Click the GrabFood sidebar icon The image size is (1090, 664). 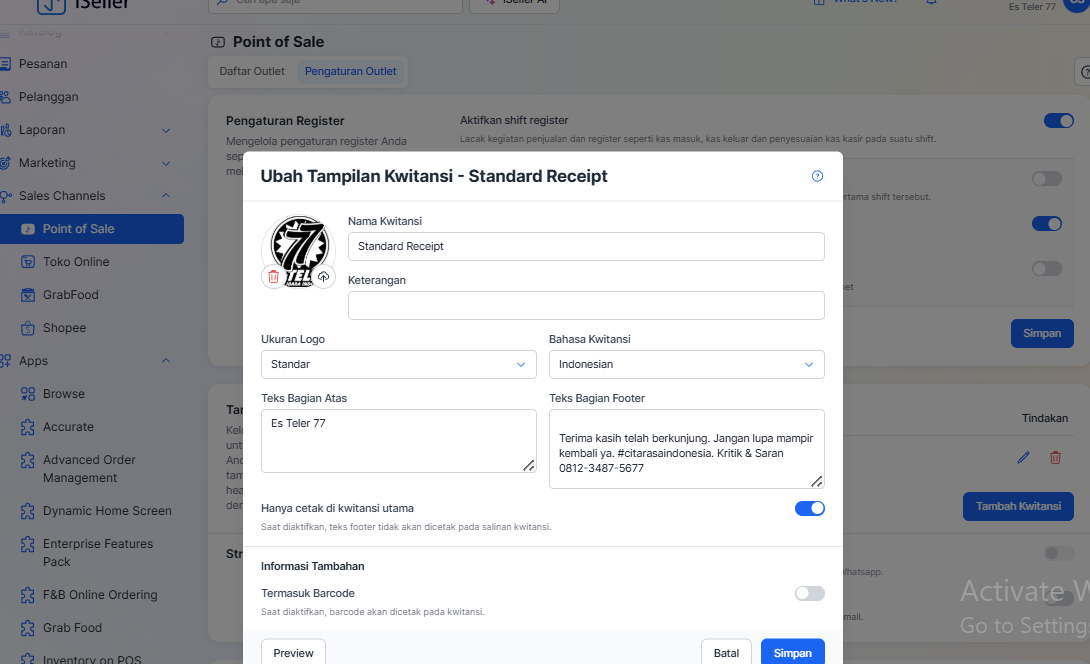click(28, 295)
